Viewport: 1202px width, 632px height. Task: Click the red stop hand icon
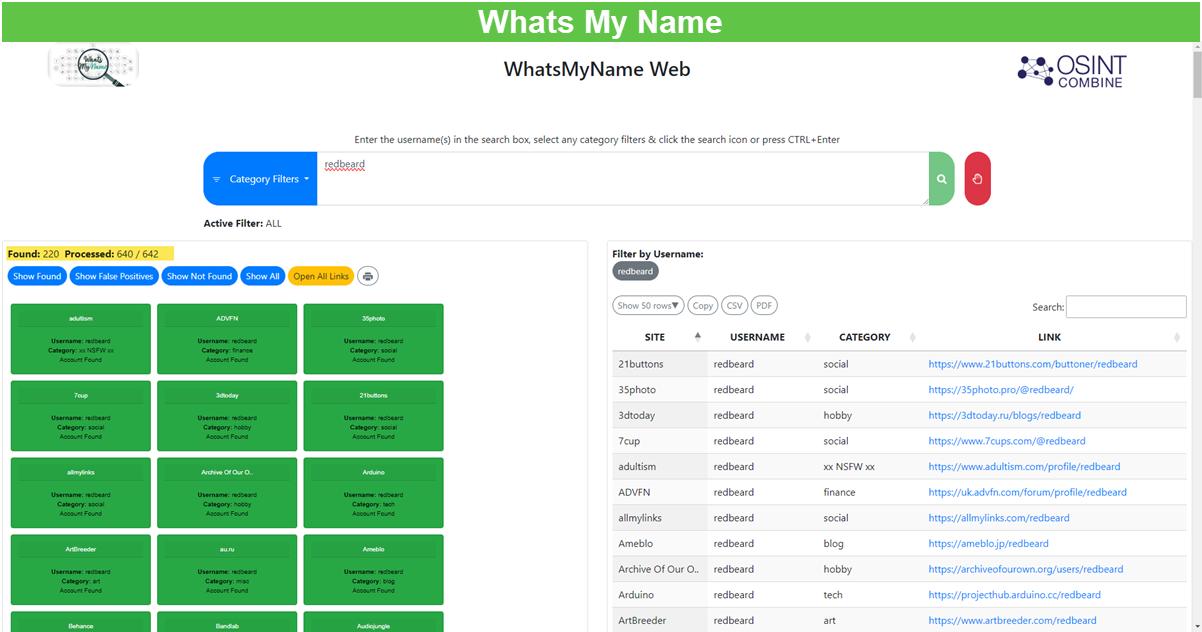(977, 179)
